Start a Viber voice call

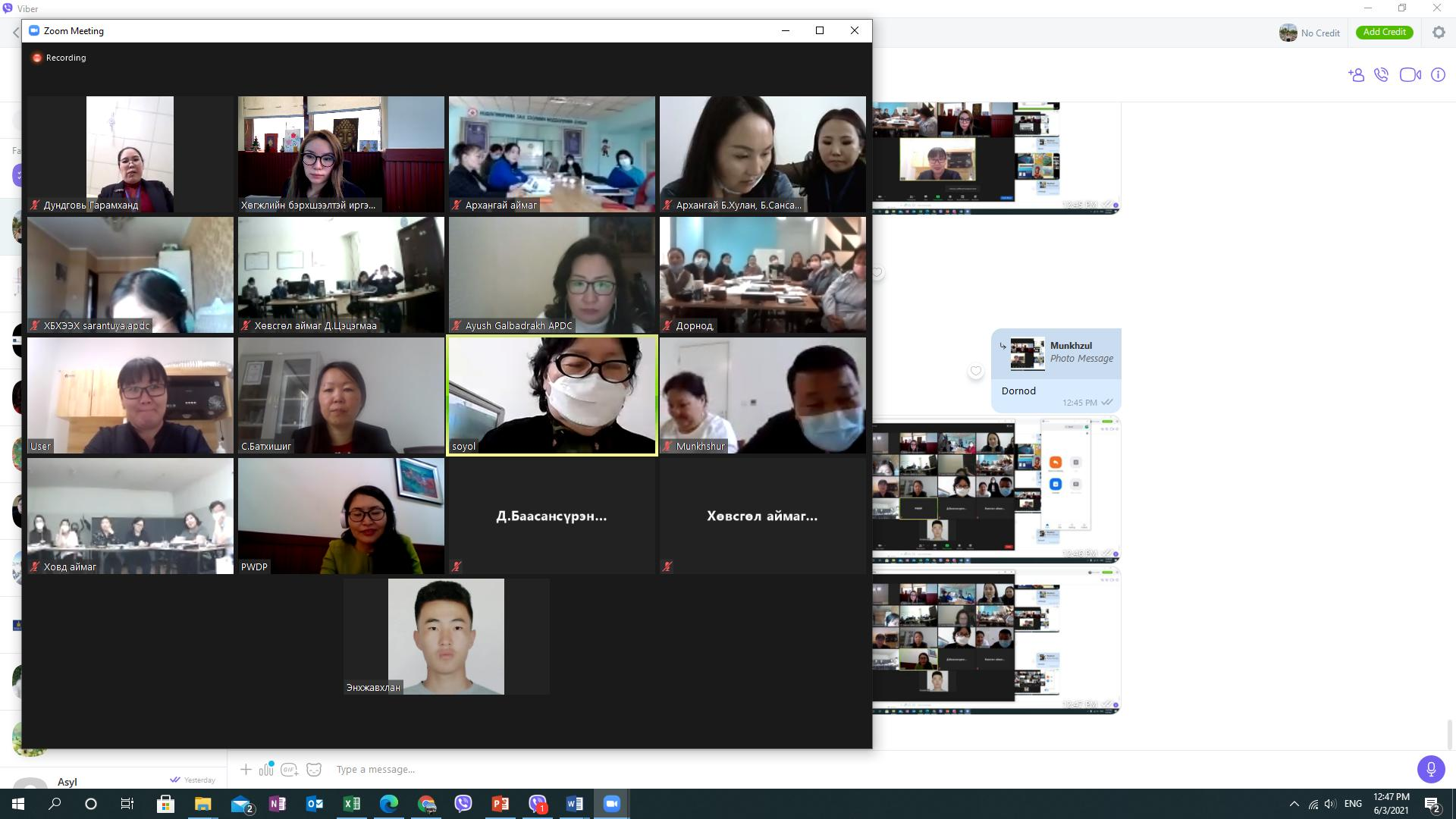(1381, 74)
